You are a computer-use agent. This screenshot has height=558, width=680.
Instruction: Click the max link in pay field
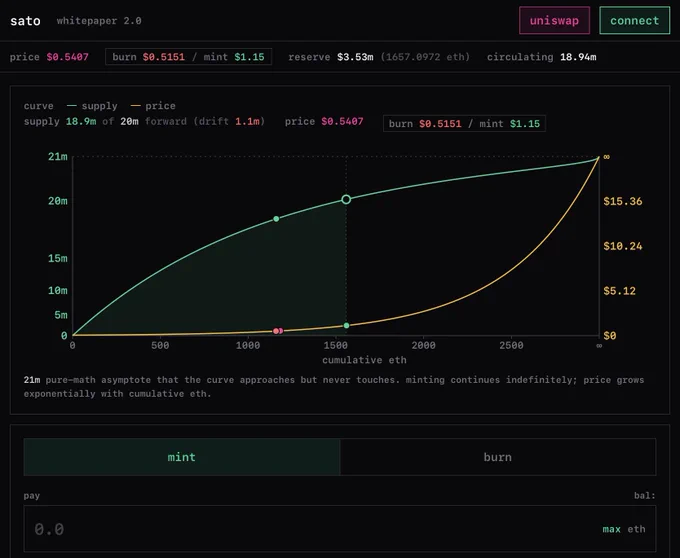click(611, 529)
